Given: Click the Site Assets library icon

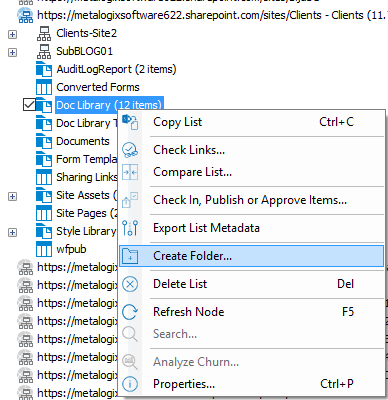Looking at the screenshot, I should tap(44, 195).
